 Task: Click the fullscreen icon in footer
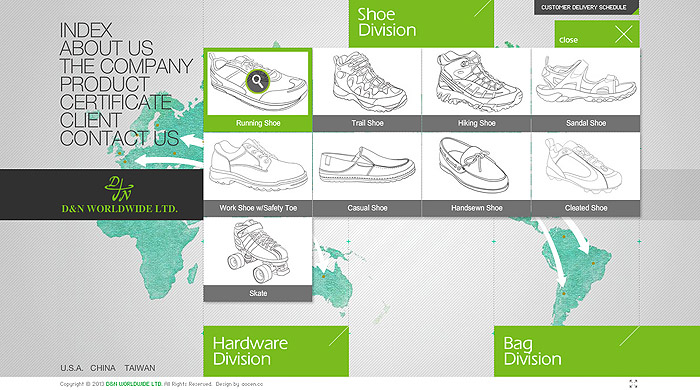pos(633,384)
